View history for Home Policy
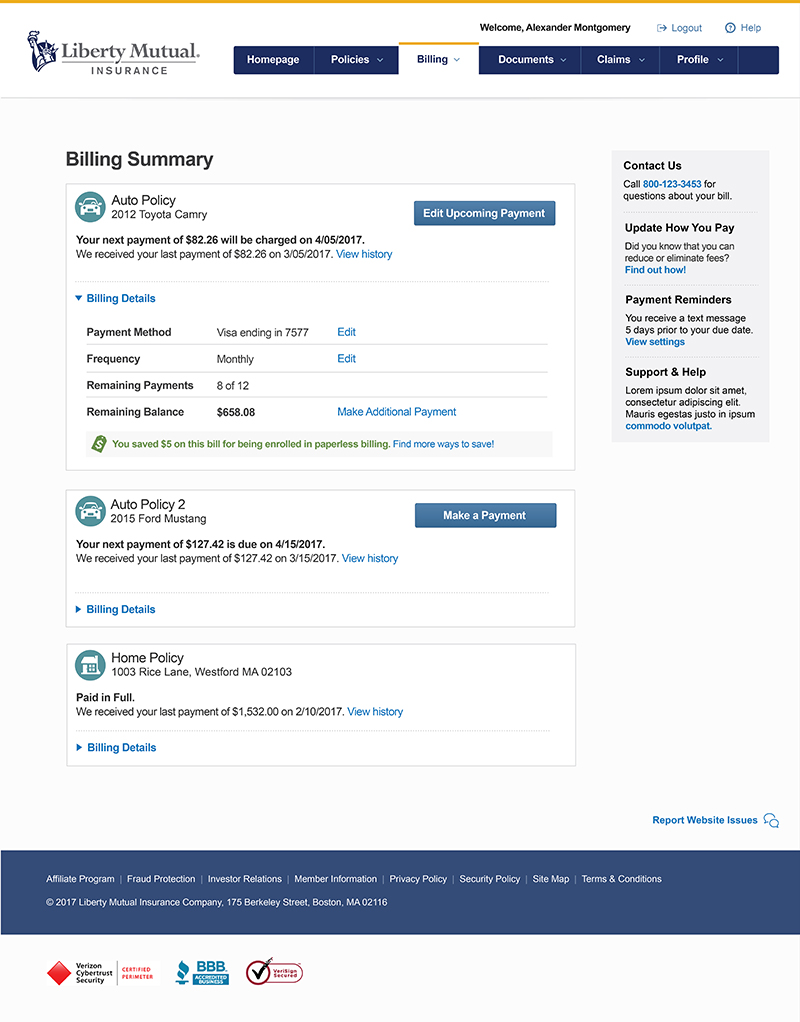Viewport: 800px width, 1022px height. (x=375, y=712)
